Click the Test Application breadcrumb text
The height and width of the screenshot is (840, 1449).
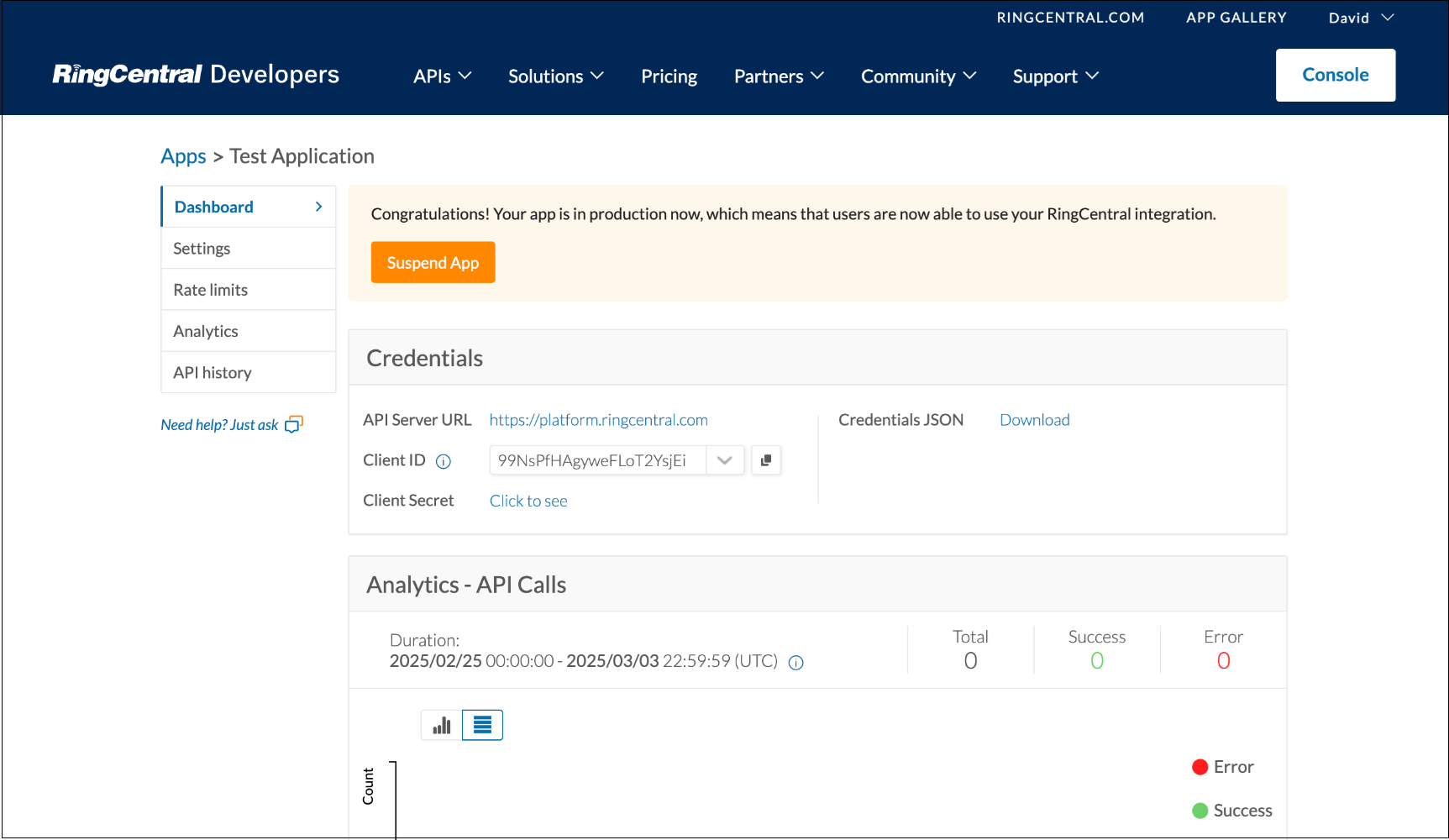coord(302,156)
